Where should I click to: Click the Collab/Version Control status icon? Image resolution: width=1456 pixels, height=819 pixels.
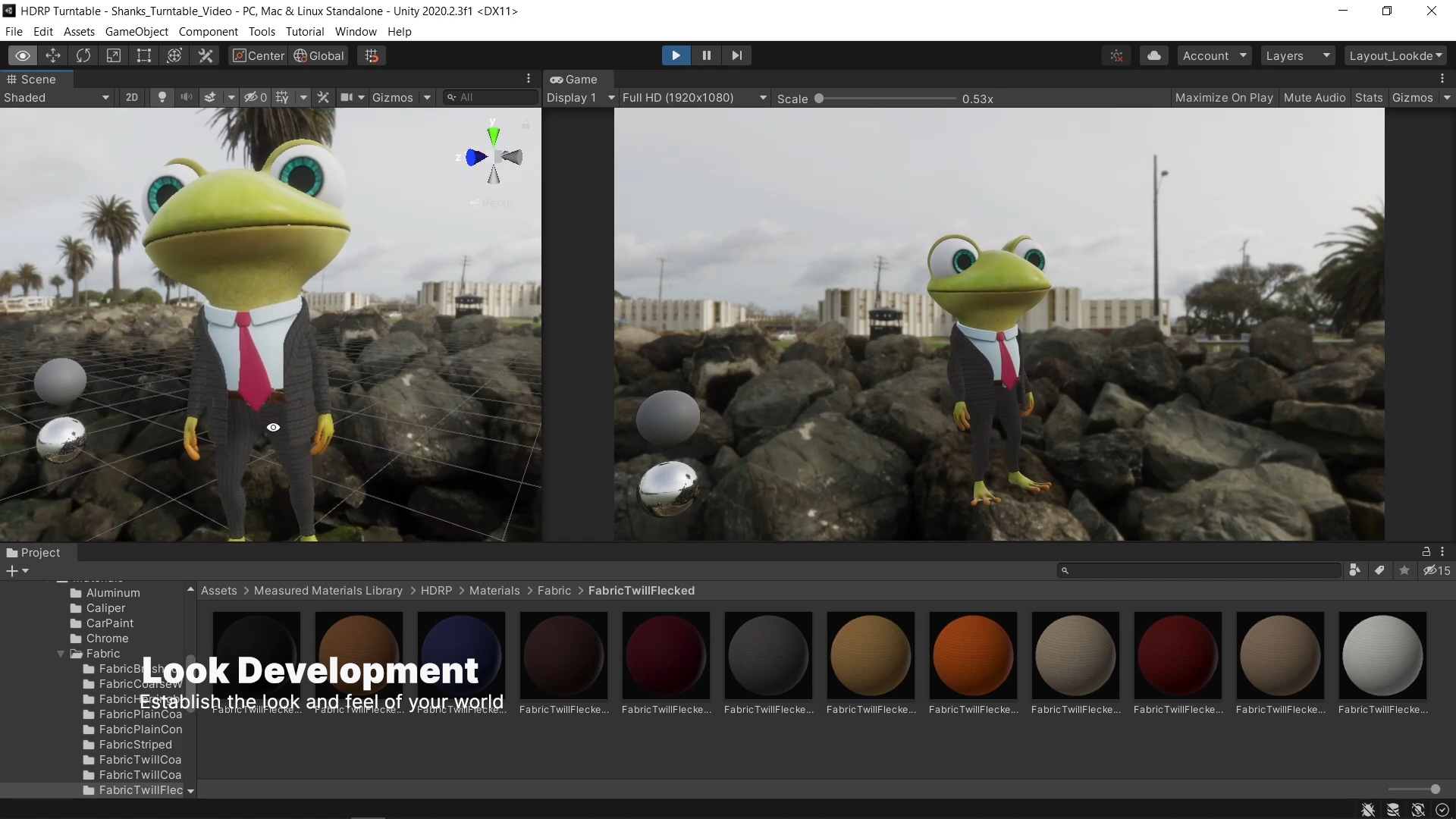(1116, 55)
